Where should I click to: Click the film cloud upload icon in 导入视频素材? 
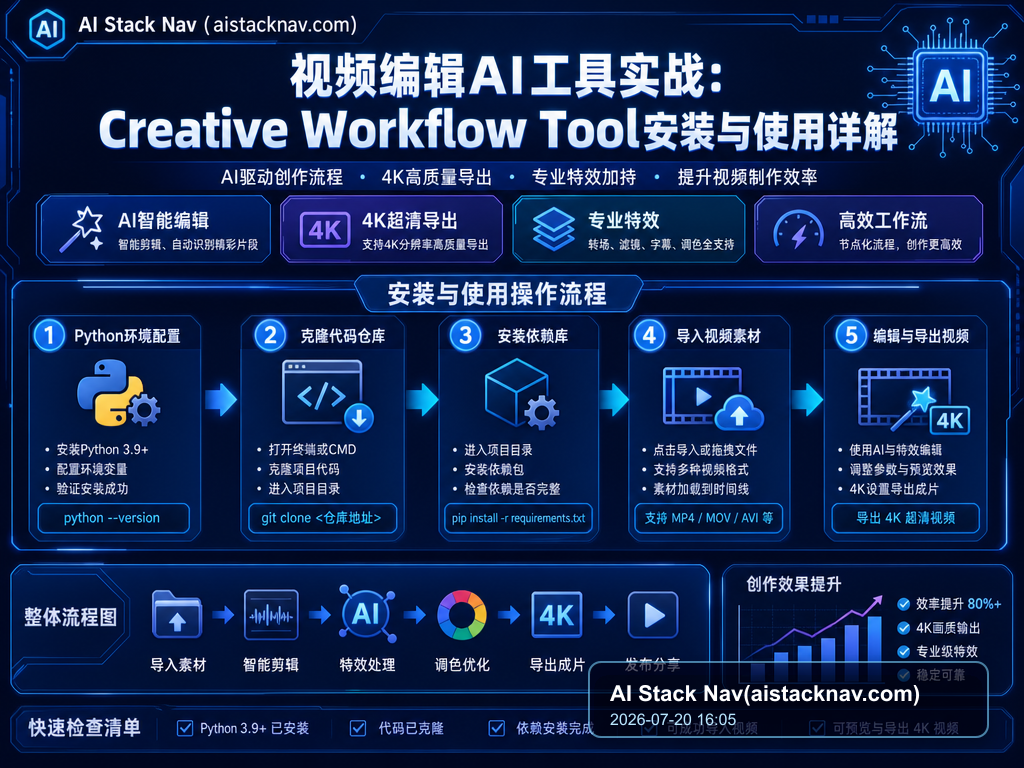(x=712, y=398)
